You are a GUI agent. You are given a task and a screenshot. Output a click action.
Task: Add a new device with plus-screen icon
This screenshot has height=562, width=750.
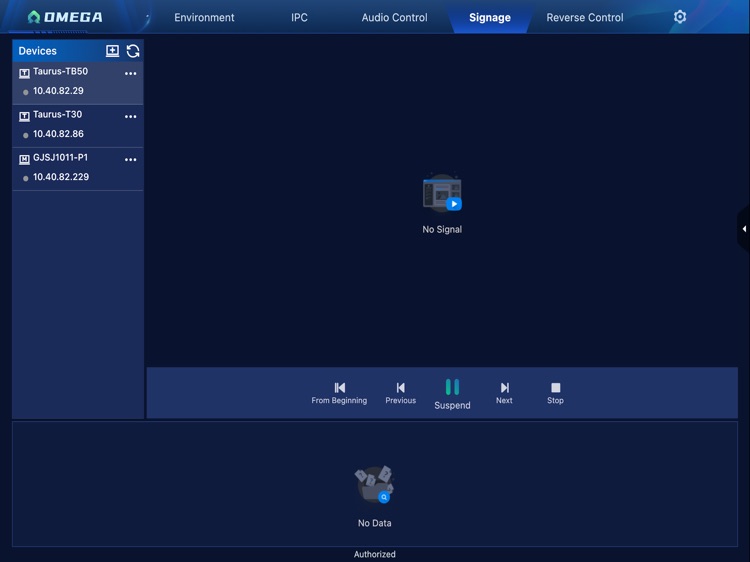[112, 51]
